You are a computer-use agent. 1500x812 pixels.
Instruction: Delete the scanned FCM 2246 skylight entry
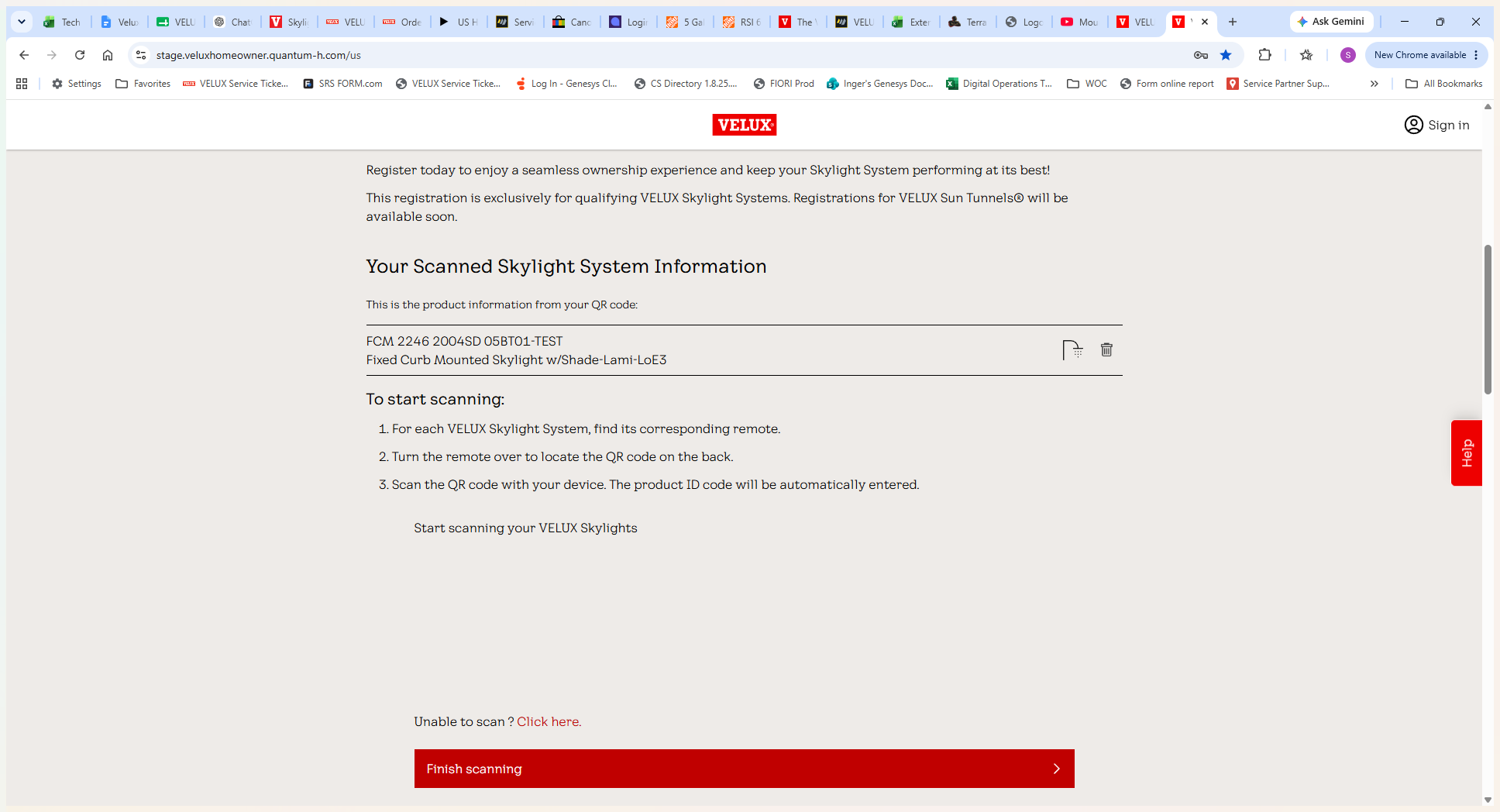(x=1106, y=350)
